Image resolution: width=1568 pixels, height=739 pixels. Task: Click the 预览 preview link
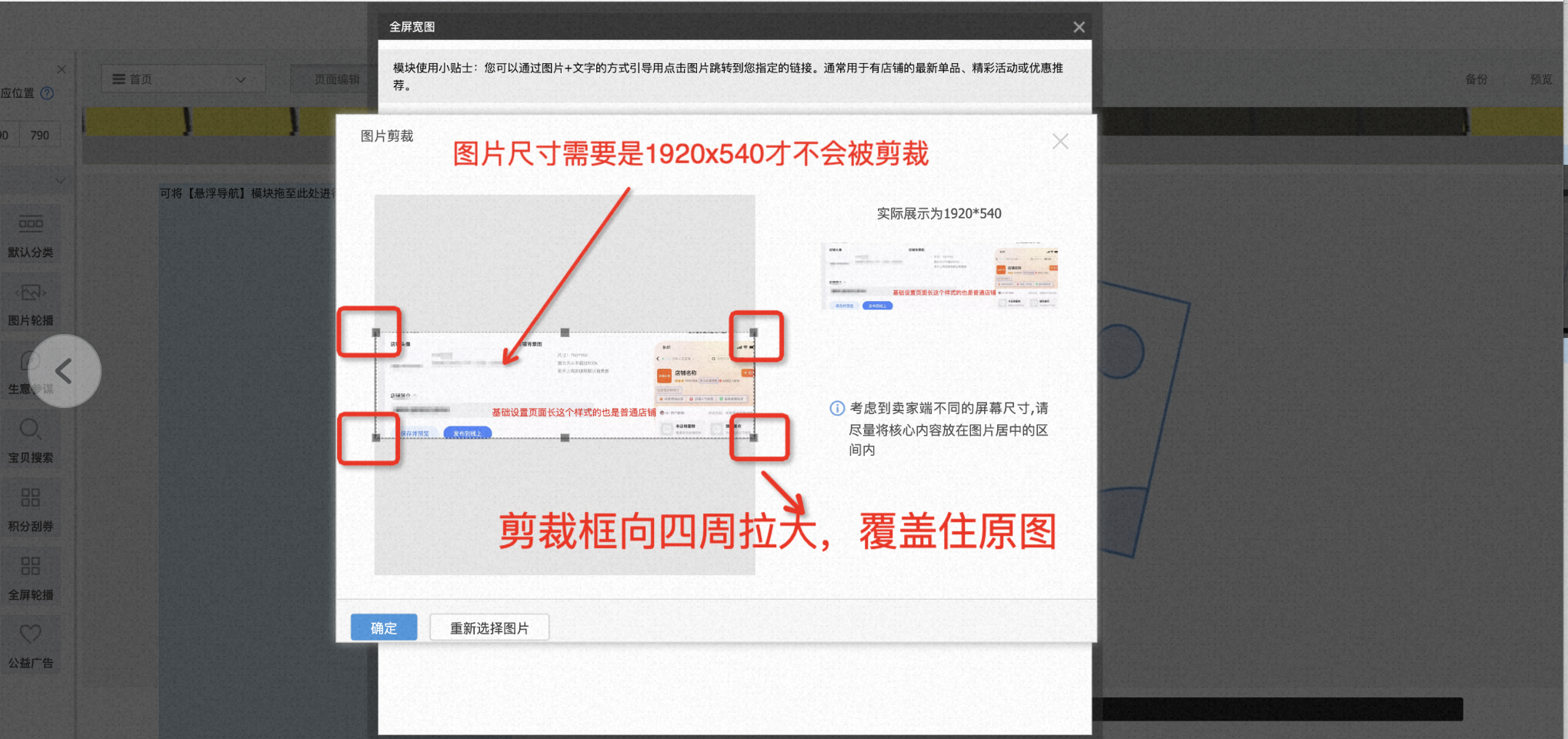coord(1540,79)
